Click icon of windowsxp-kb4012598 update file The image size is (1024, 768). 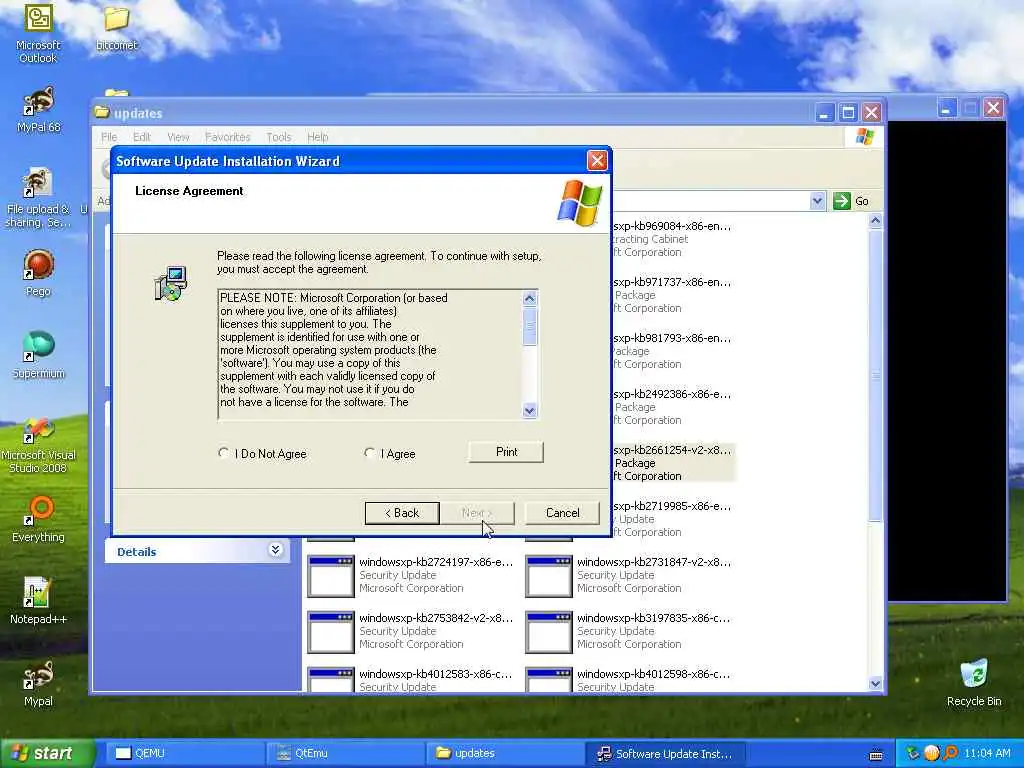click(x=549, y=680)
